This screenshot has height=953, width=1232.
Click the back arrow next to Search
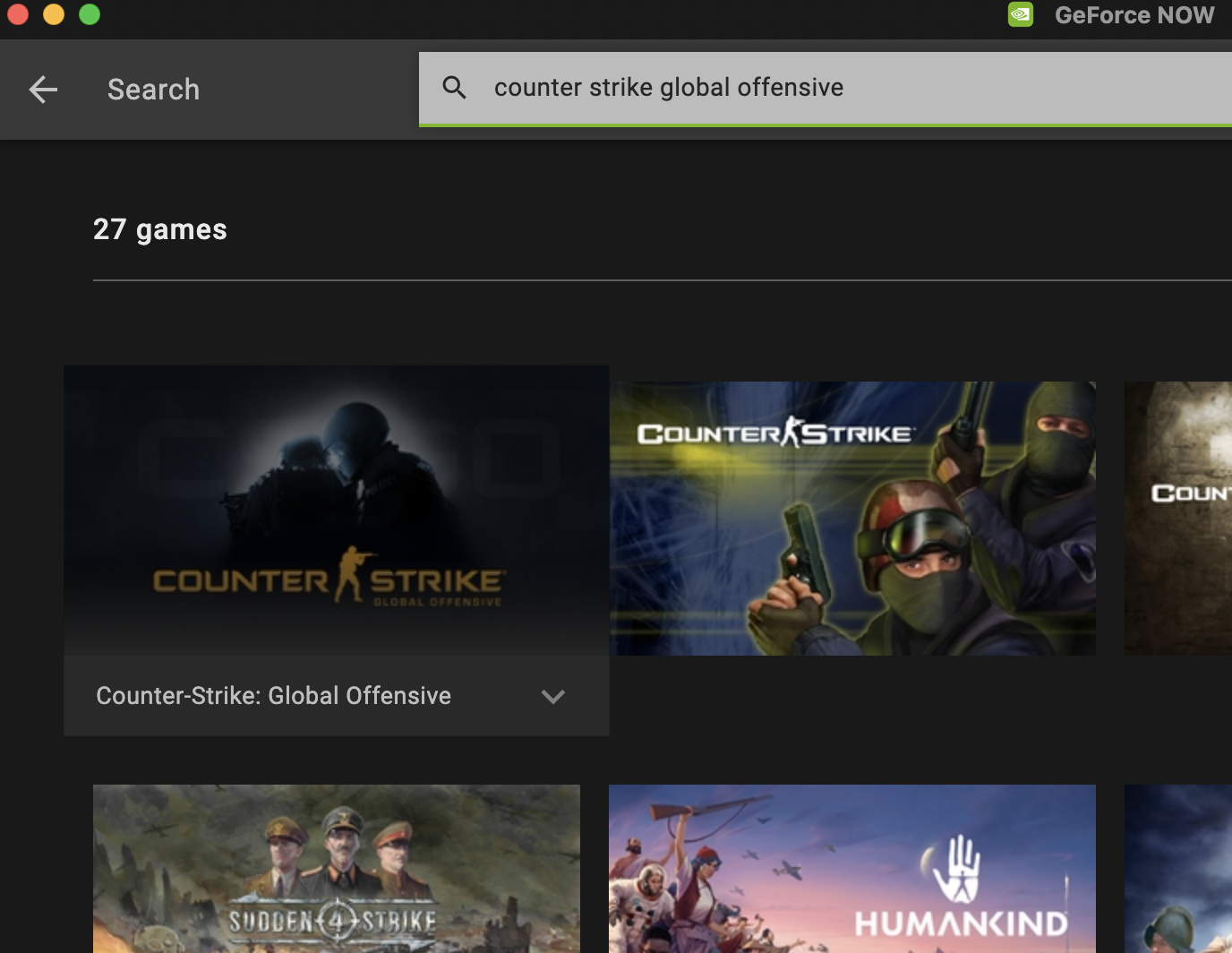(x=43, y=90)
